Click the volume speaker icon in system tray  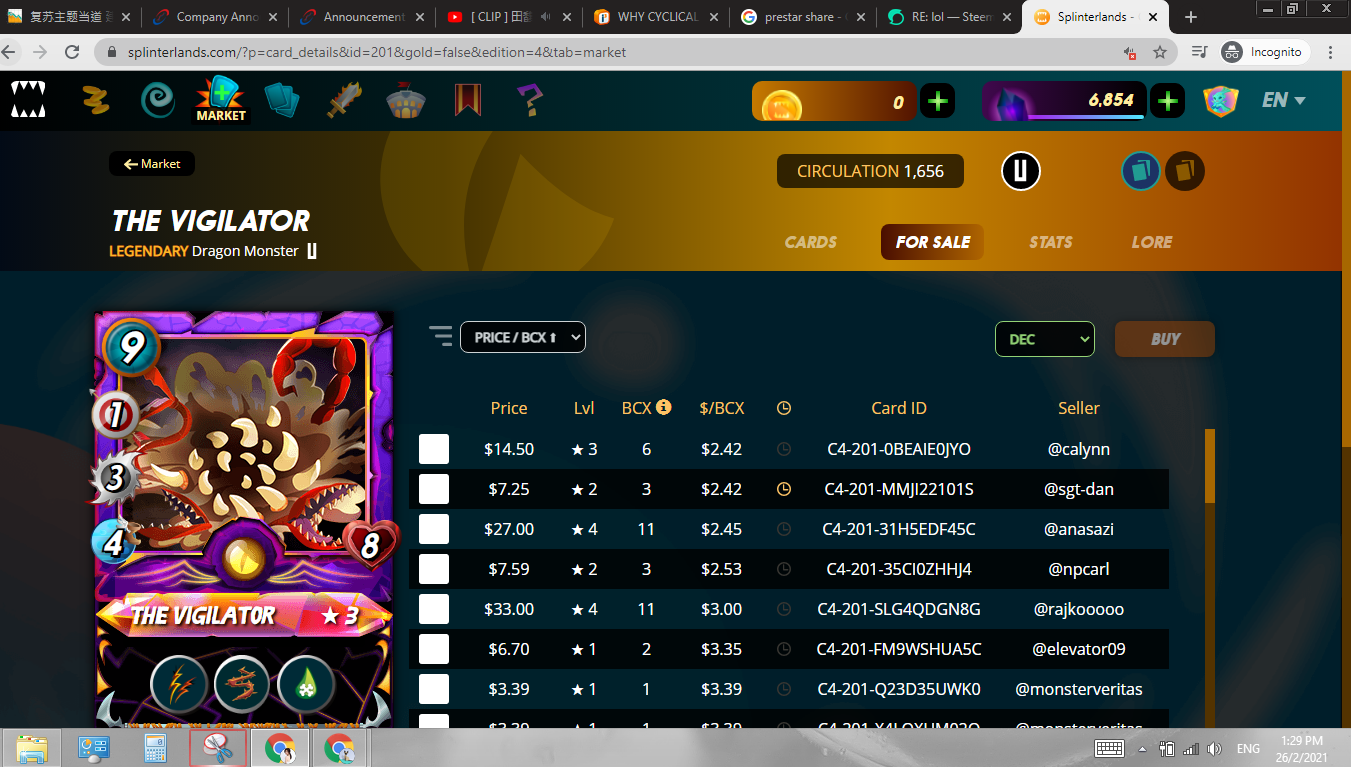click(x=1214, y=748)
